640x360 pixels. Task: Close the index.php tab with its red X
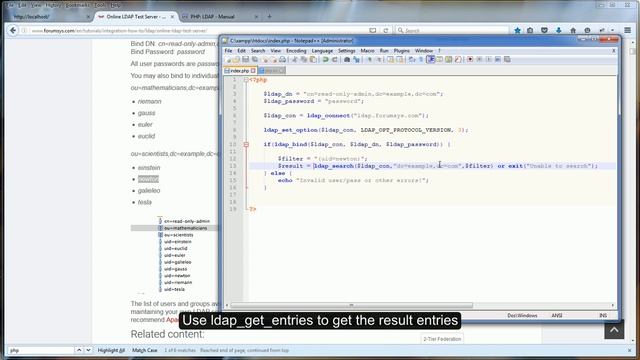[253, 71]
